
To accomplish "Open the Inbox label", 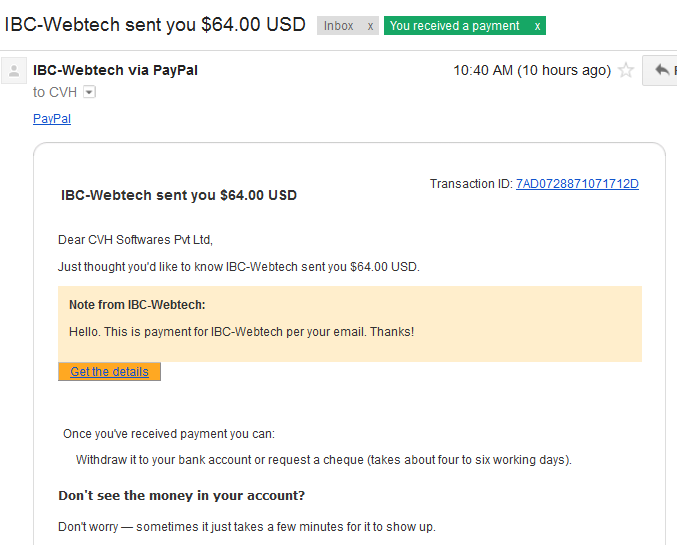I will point(338,26).
